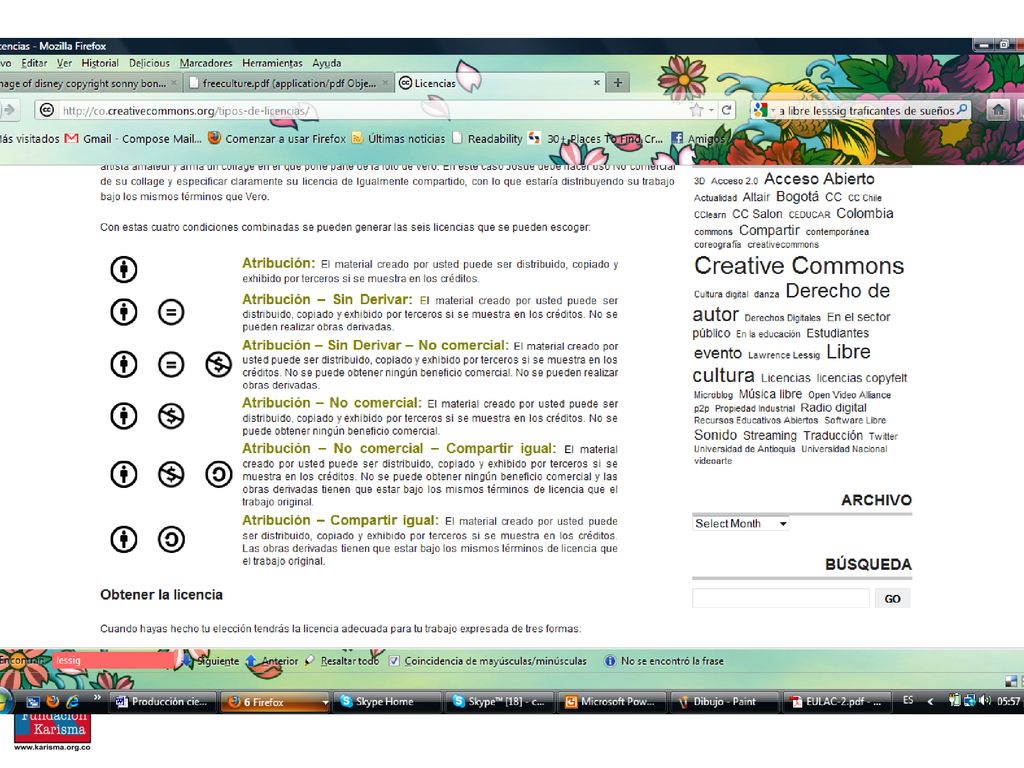Viewport: 1024px width, 768px height.
Task: Open the Bogotá tag
Action: pyautogui.click(x=797, y=197)
